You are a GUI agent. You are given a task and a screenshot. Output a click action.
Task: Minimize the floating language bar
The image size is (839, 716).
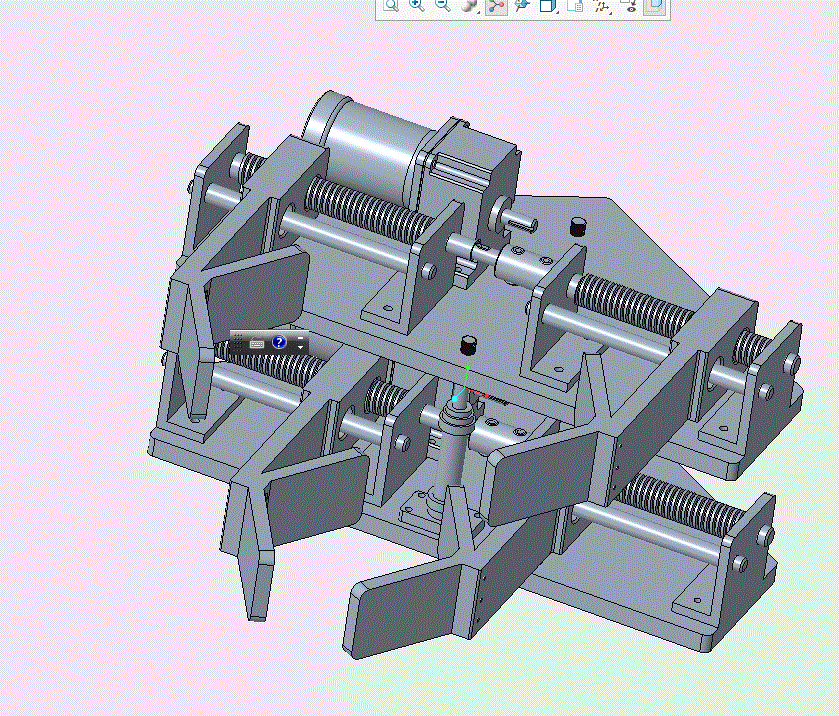click(x=300, y=338)
